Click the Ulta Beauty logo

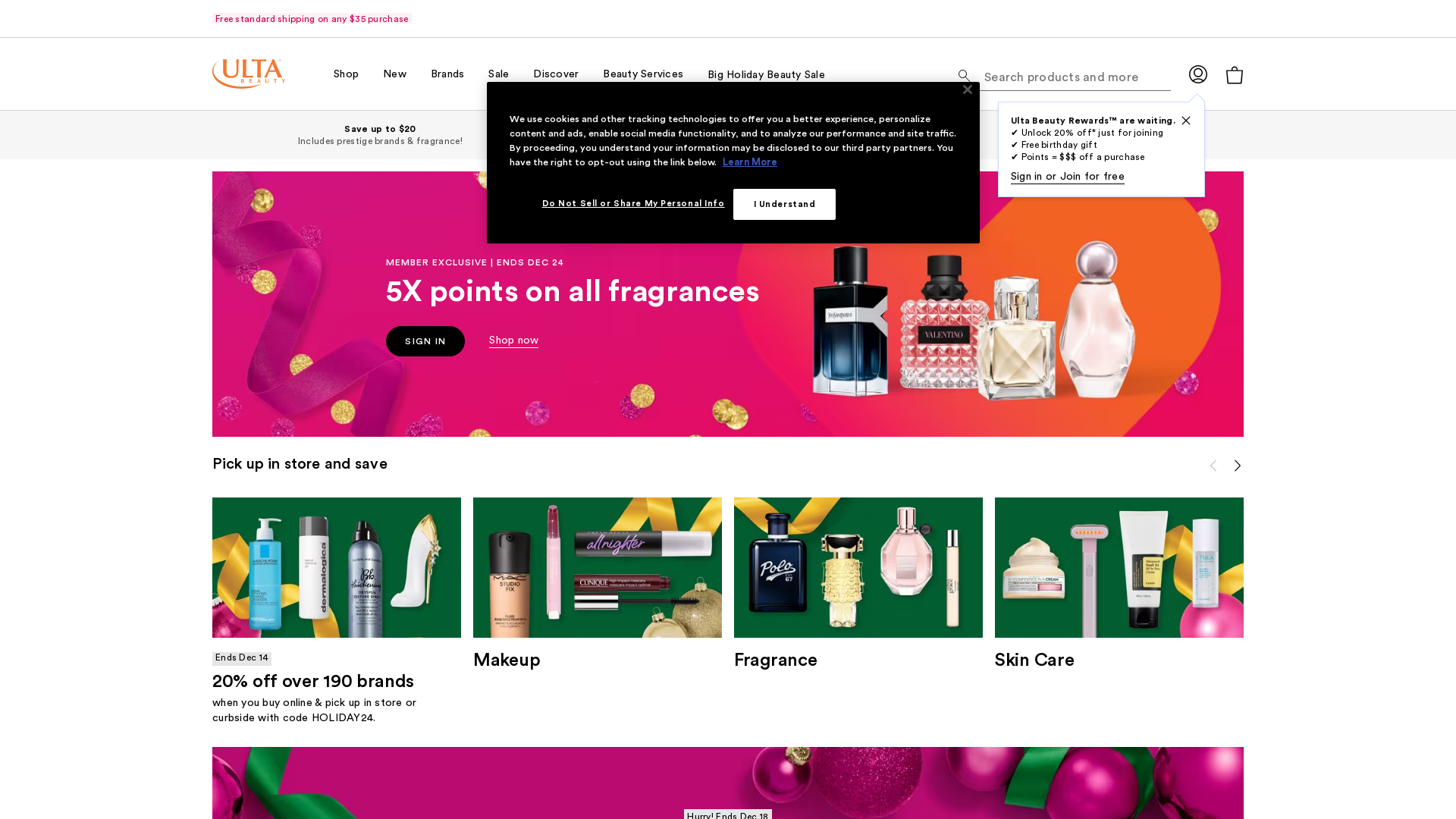click(x=249, y=74)
